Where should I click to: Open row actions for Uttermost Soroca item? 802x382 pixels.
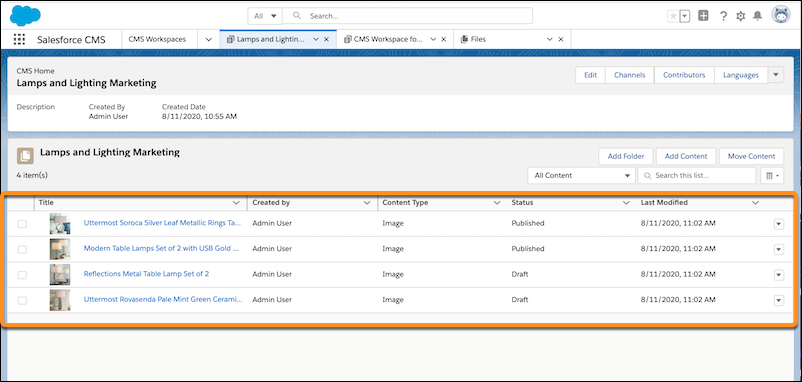pyautogui.click(x=778, y=224)
